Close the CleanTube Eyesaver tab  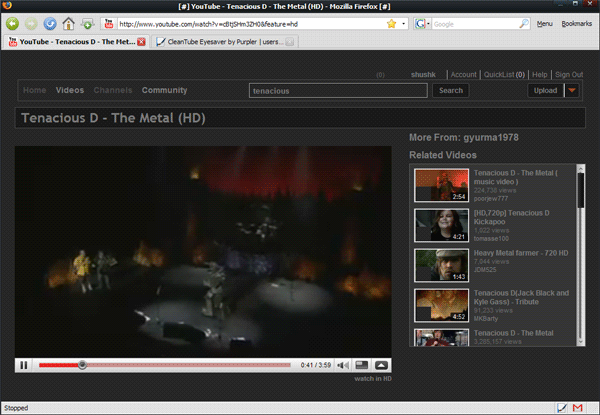point(290,42)
